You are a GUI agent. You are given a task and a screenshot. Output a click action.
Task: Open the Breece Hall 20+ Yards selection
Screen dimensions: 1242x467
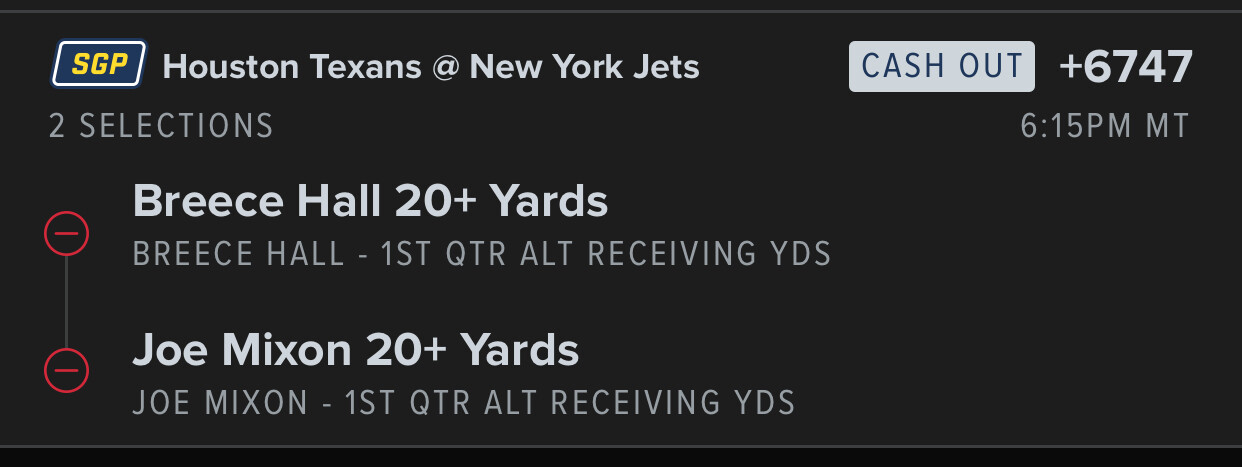tap(370, 202)
